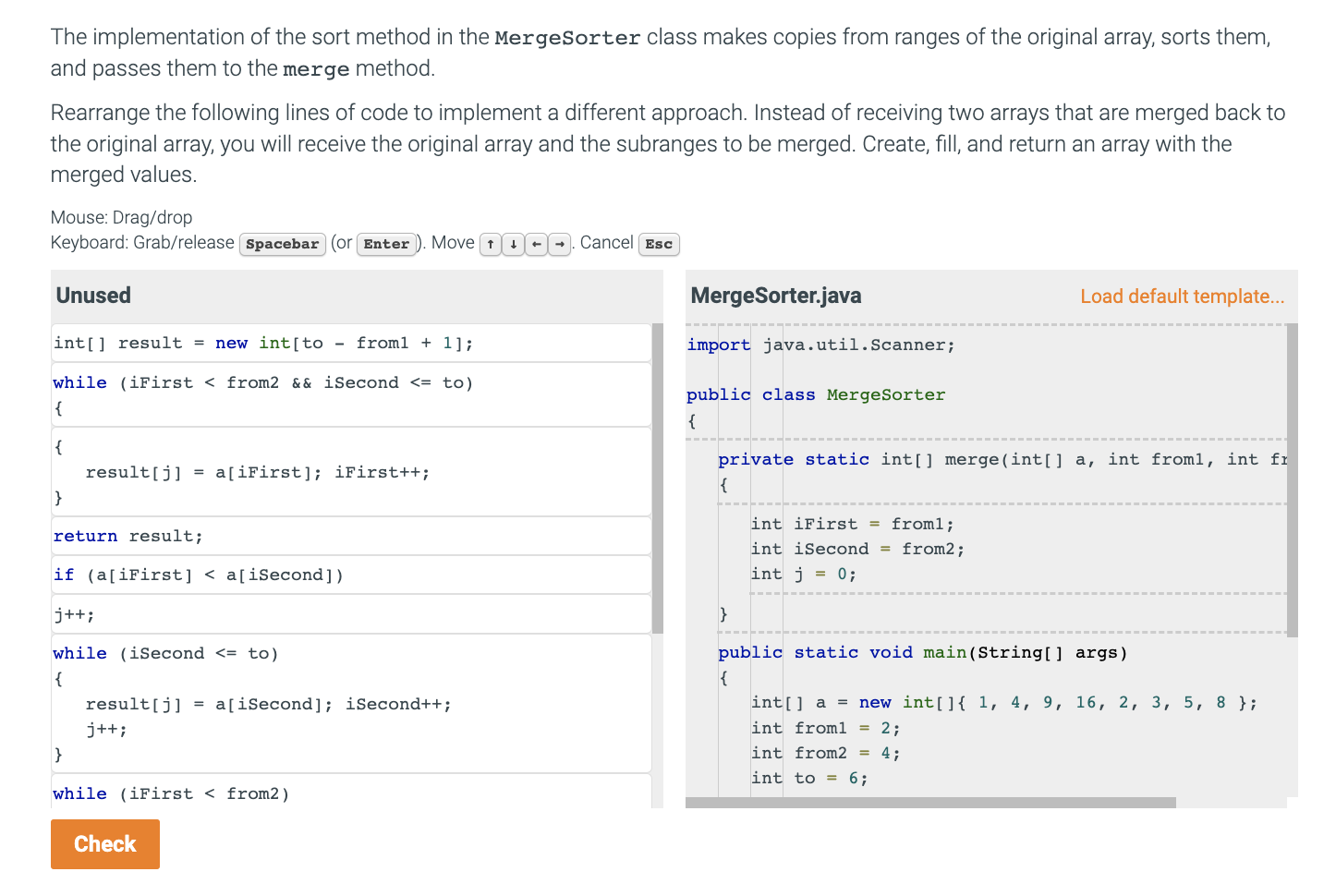
Task: Click the 'Mouse: Drag/drop' instruction text
Action: pos(122,218)
